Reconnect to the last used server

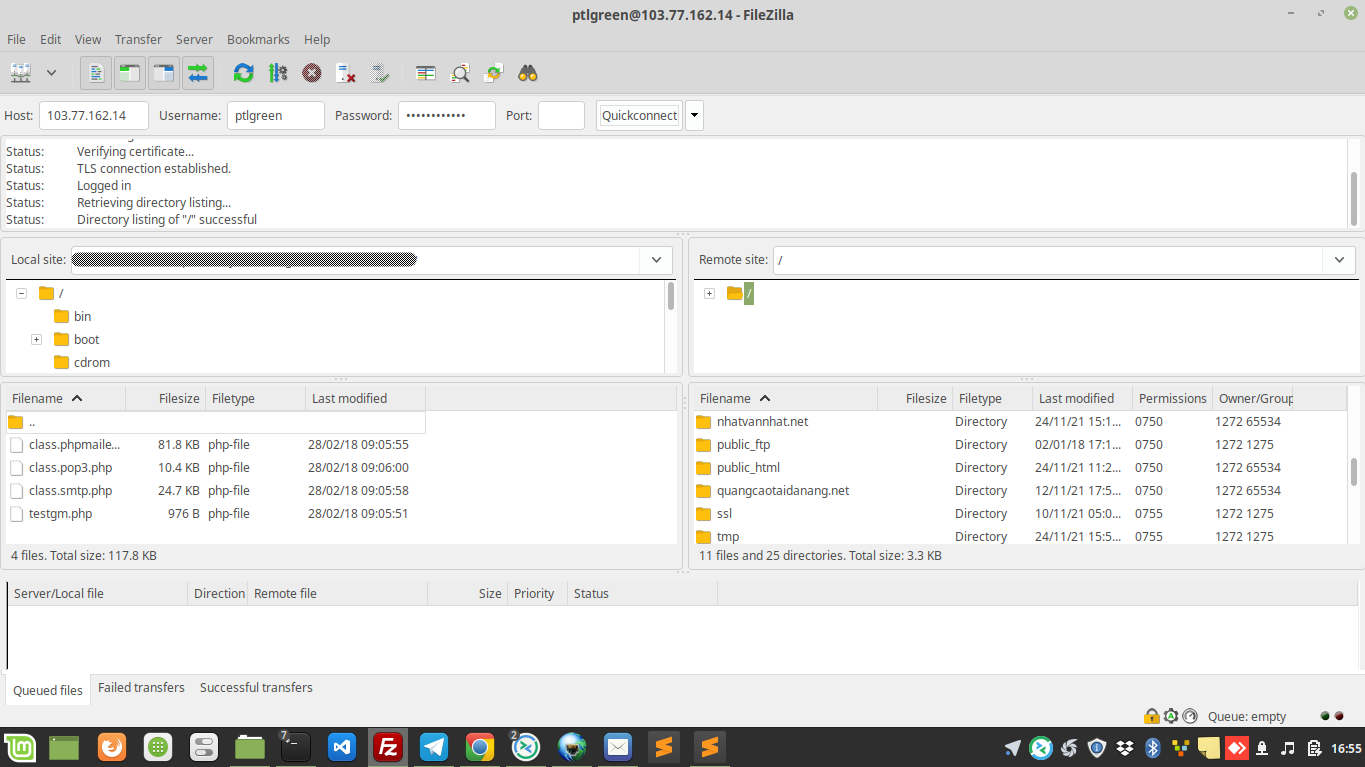[380, 73]
